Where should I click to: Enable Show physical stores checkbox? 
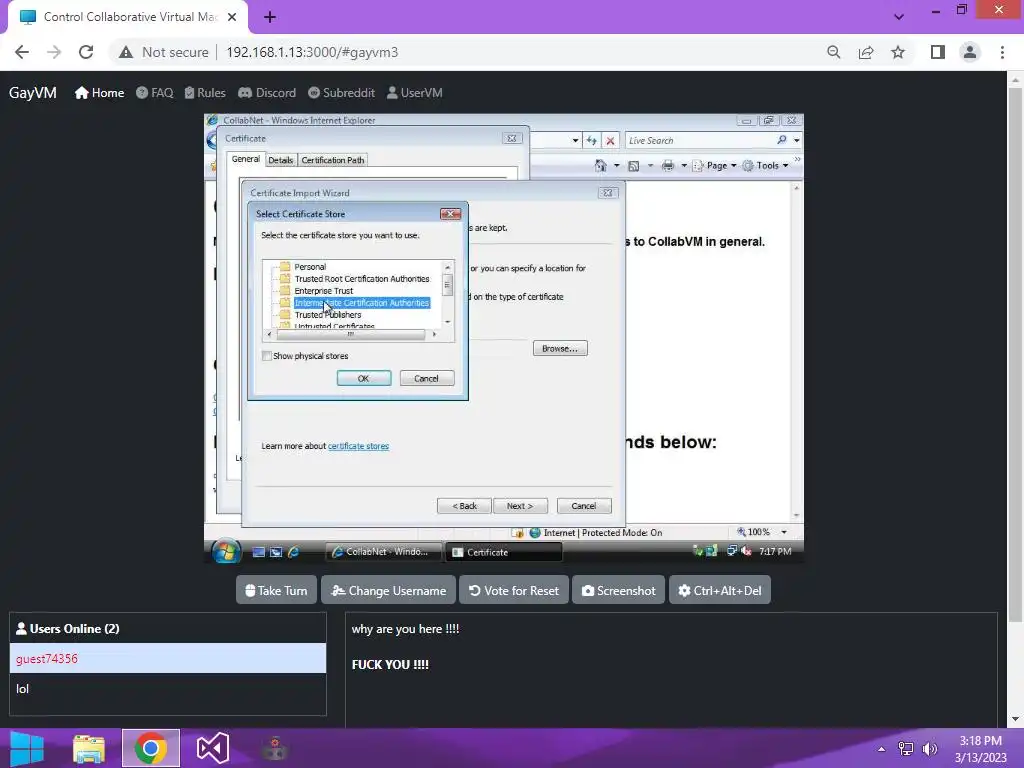[266, 356]
